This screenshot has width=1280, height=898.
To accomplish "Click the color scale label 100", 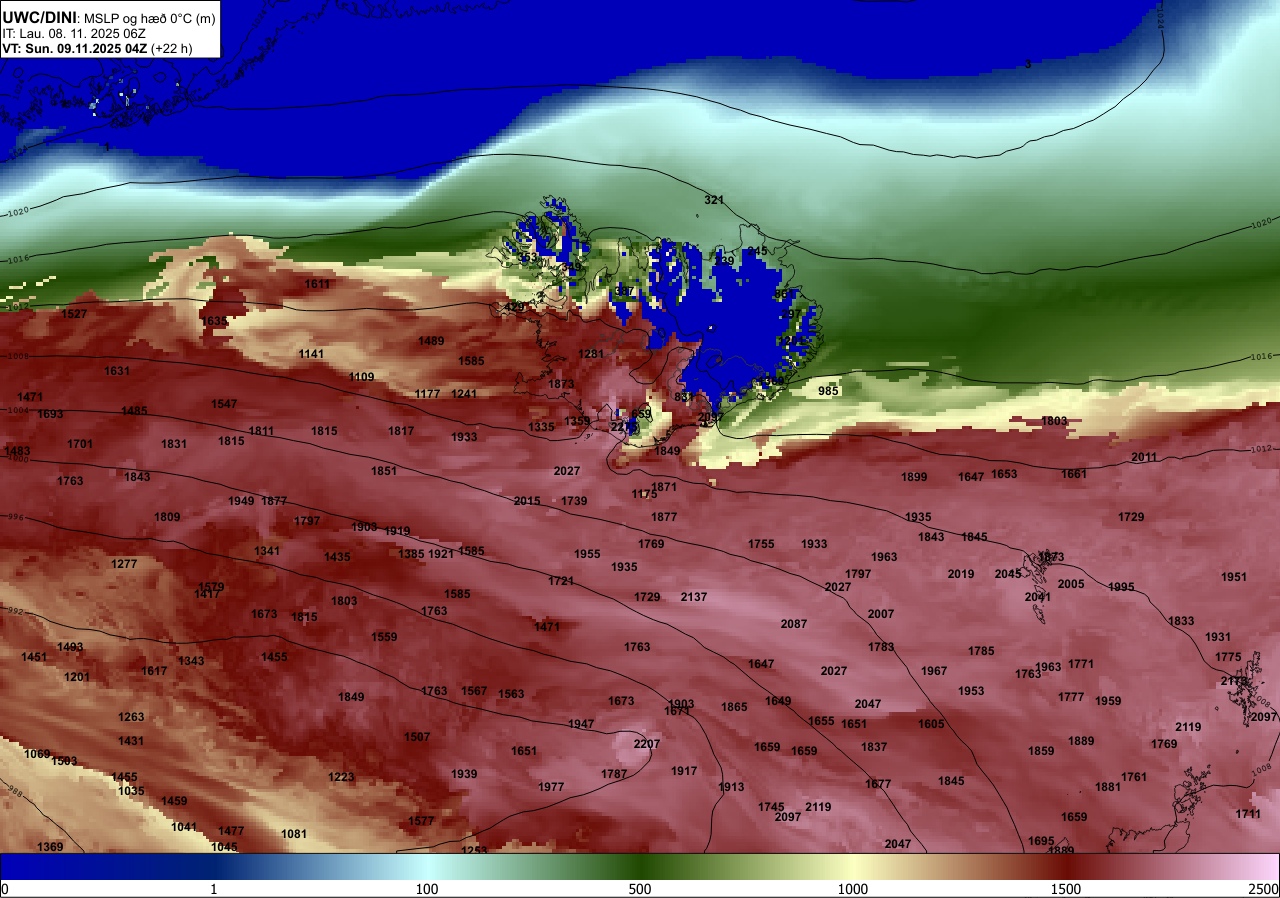I will pos(427,889).
